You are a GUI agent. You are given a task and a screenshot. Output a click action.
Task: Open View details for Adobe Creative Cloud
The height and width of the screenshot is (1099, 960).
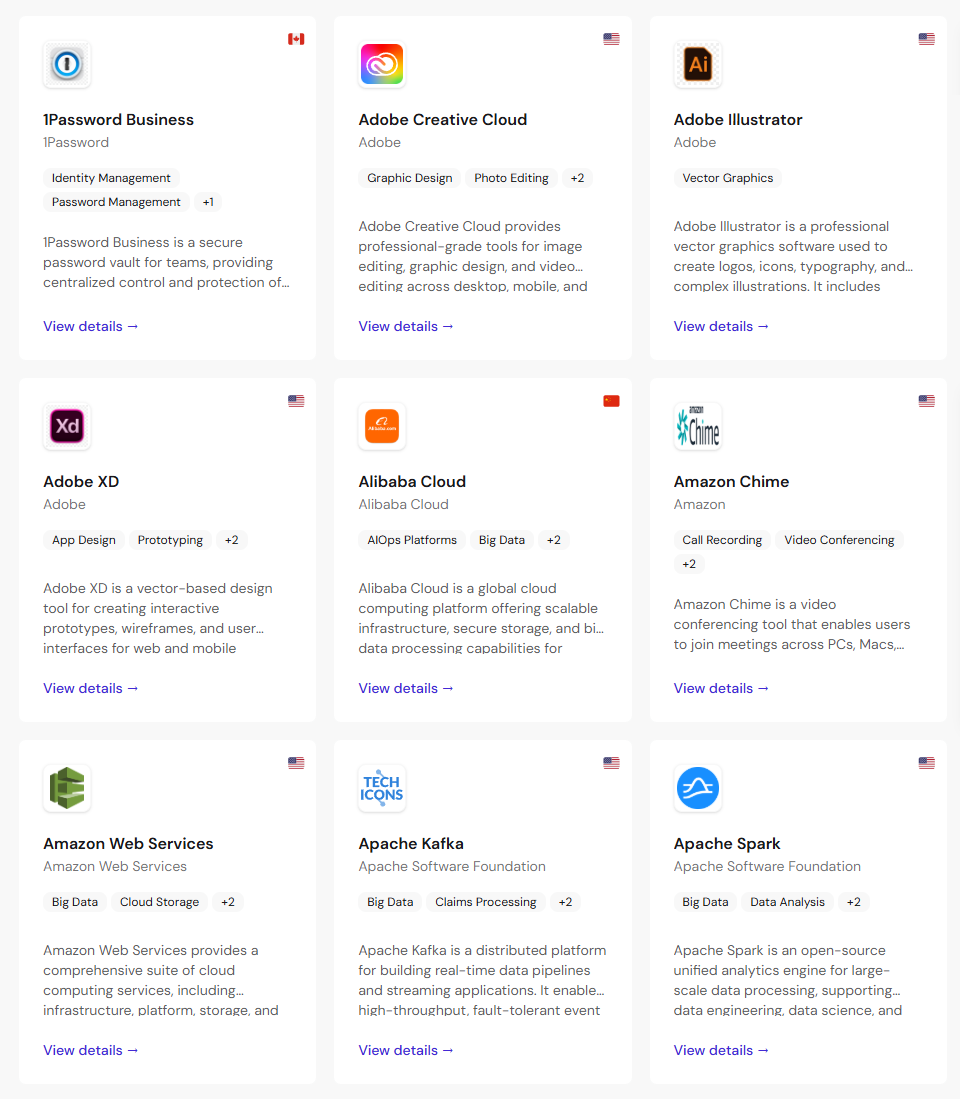tap(406, 327)
